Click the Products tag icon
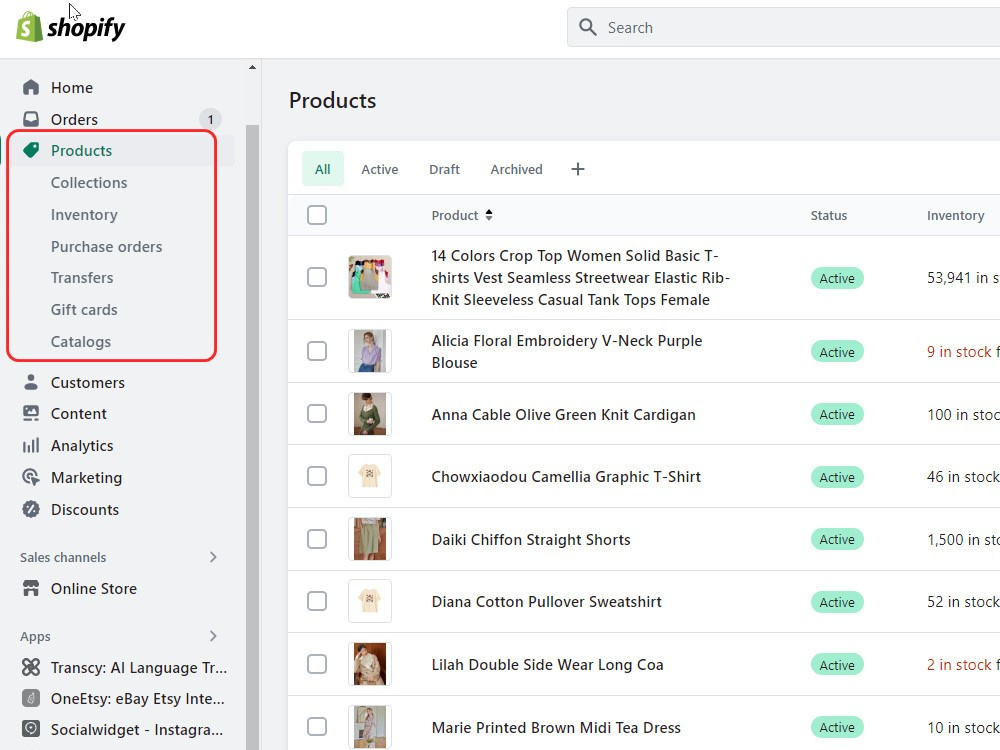 click(x=31, y=151)
